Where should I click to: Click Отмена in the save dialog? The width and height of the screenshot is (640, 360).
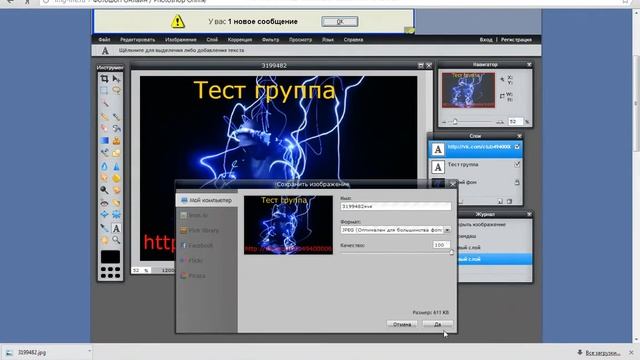402,324
